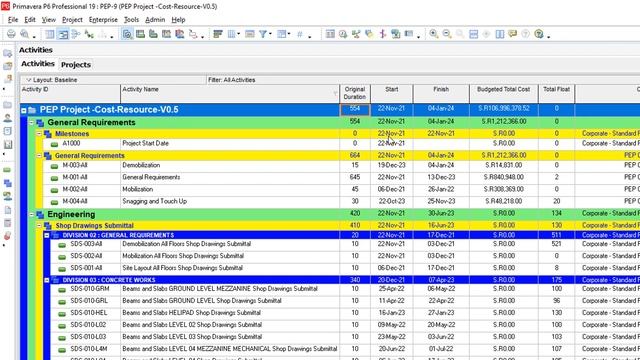The width and height of the screenshot is (640, 360).
Task: Open the Project menu
Action: (x=72, y=20)
